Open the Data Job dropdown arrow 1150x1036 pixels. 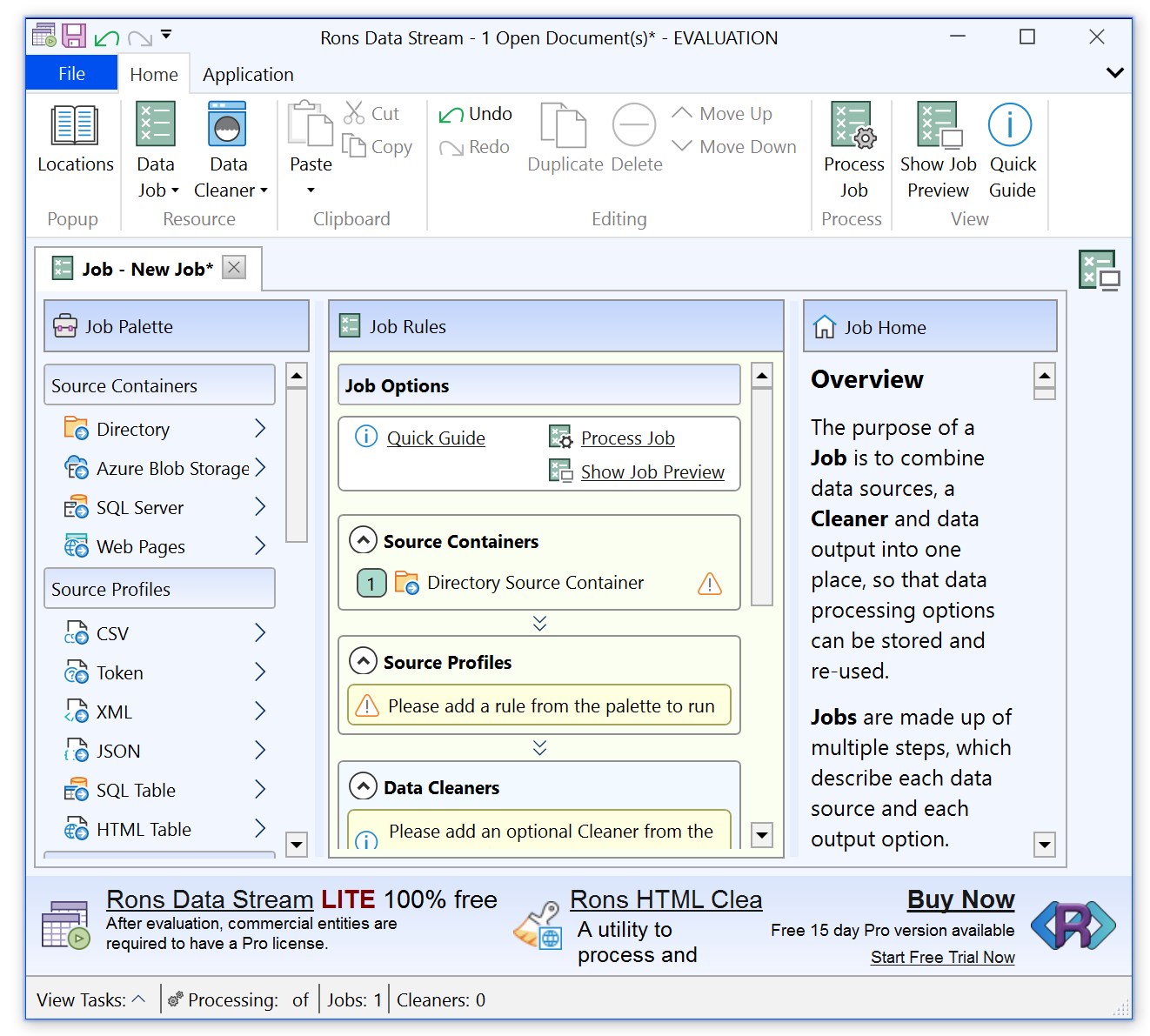click(175, 190)
